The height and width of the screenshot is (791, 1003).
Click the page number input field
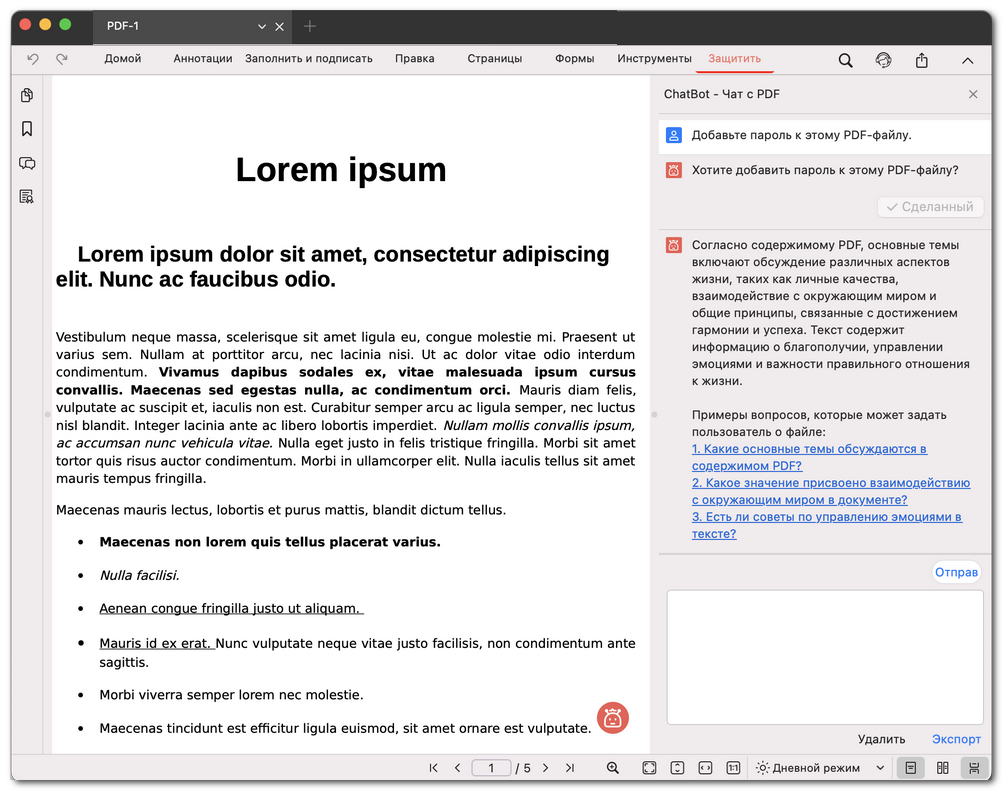491,768
